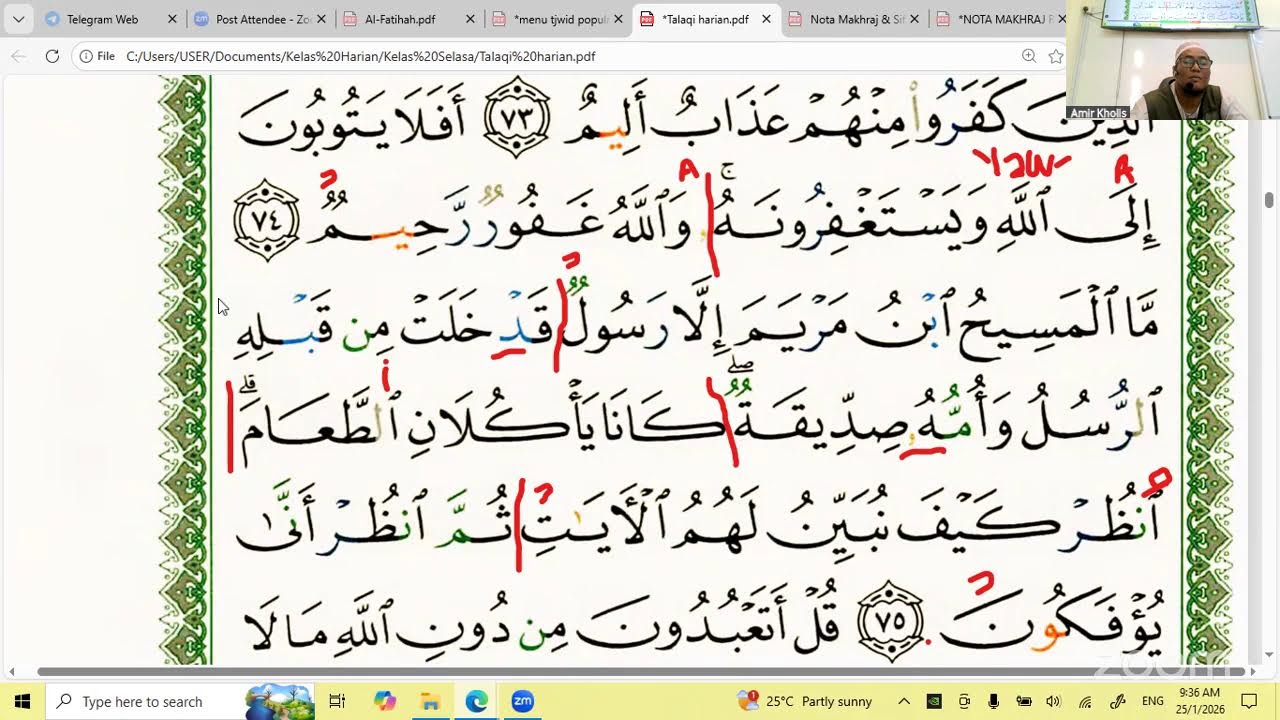Screen dimensions: 1280x720
Task: Open battery status in system tray
Action: click(x=1023, y=701)
